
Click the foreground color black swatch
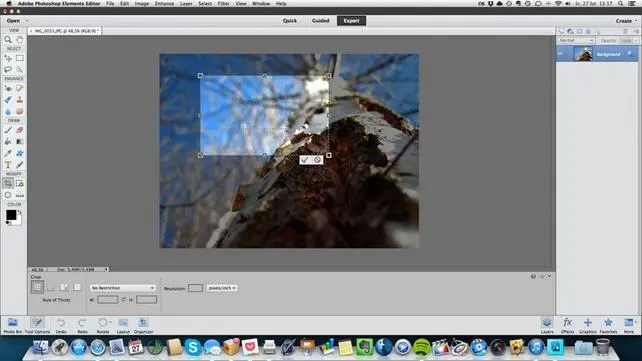click(x=11, y=214)
